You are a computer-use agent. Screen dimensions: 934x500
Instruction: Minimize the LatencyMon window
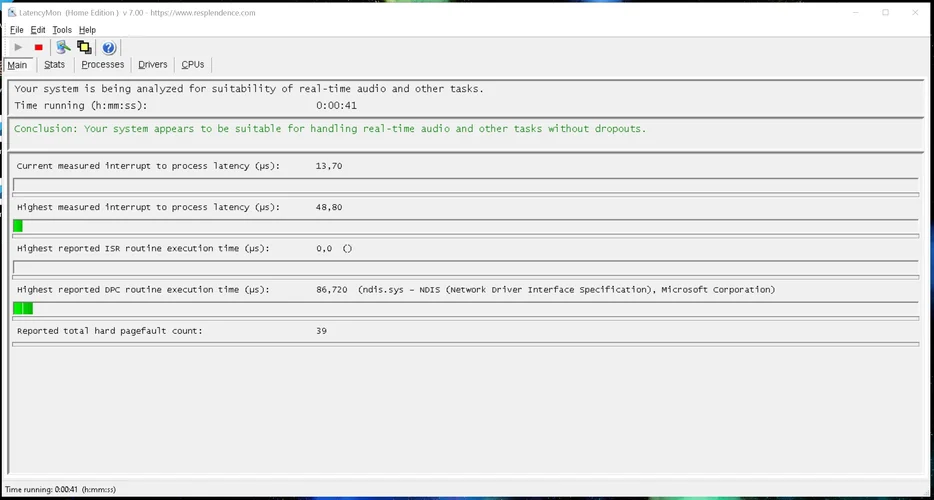855,13
